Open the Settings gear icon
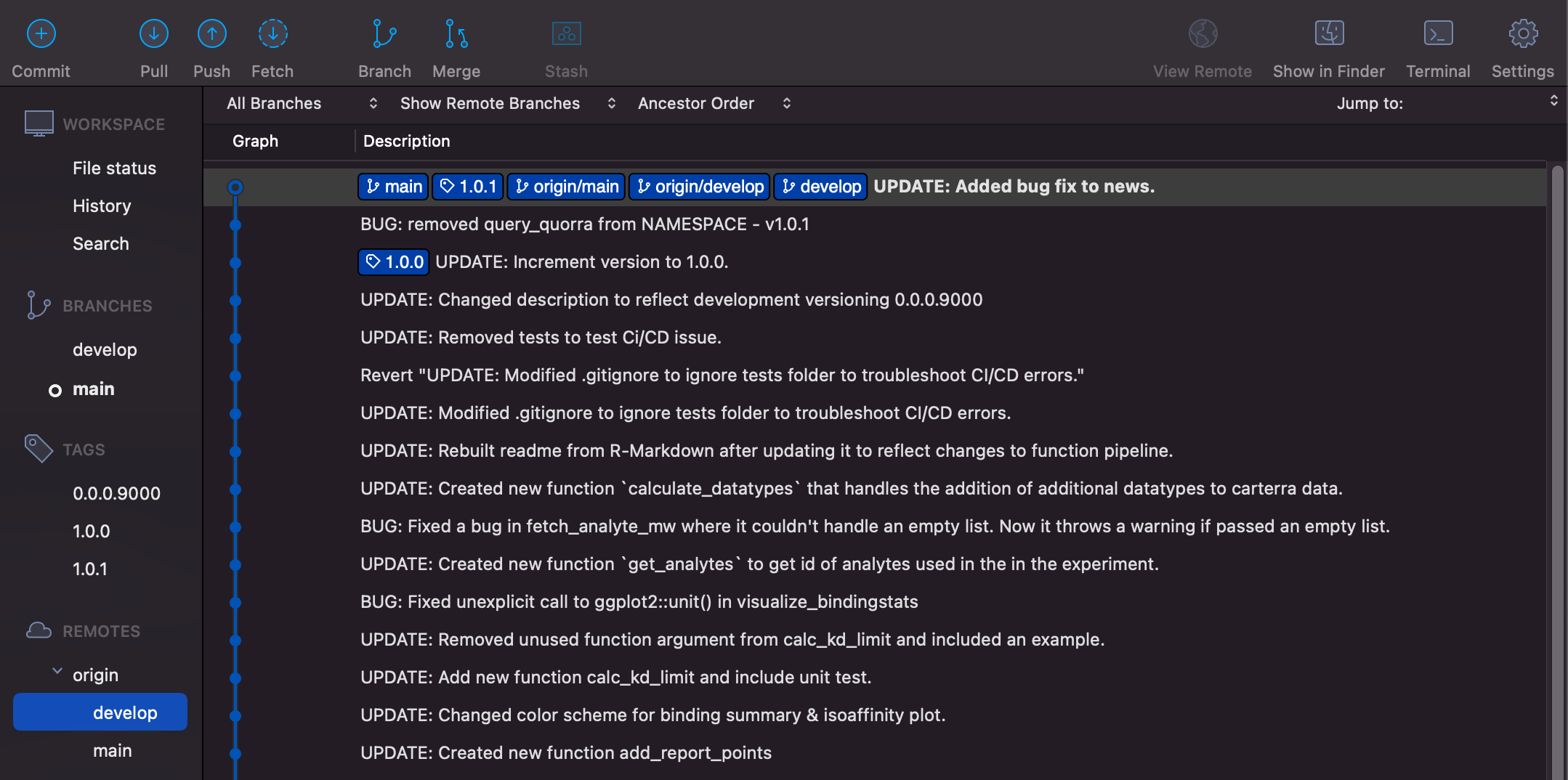 click(x=1524, y=33)
